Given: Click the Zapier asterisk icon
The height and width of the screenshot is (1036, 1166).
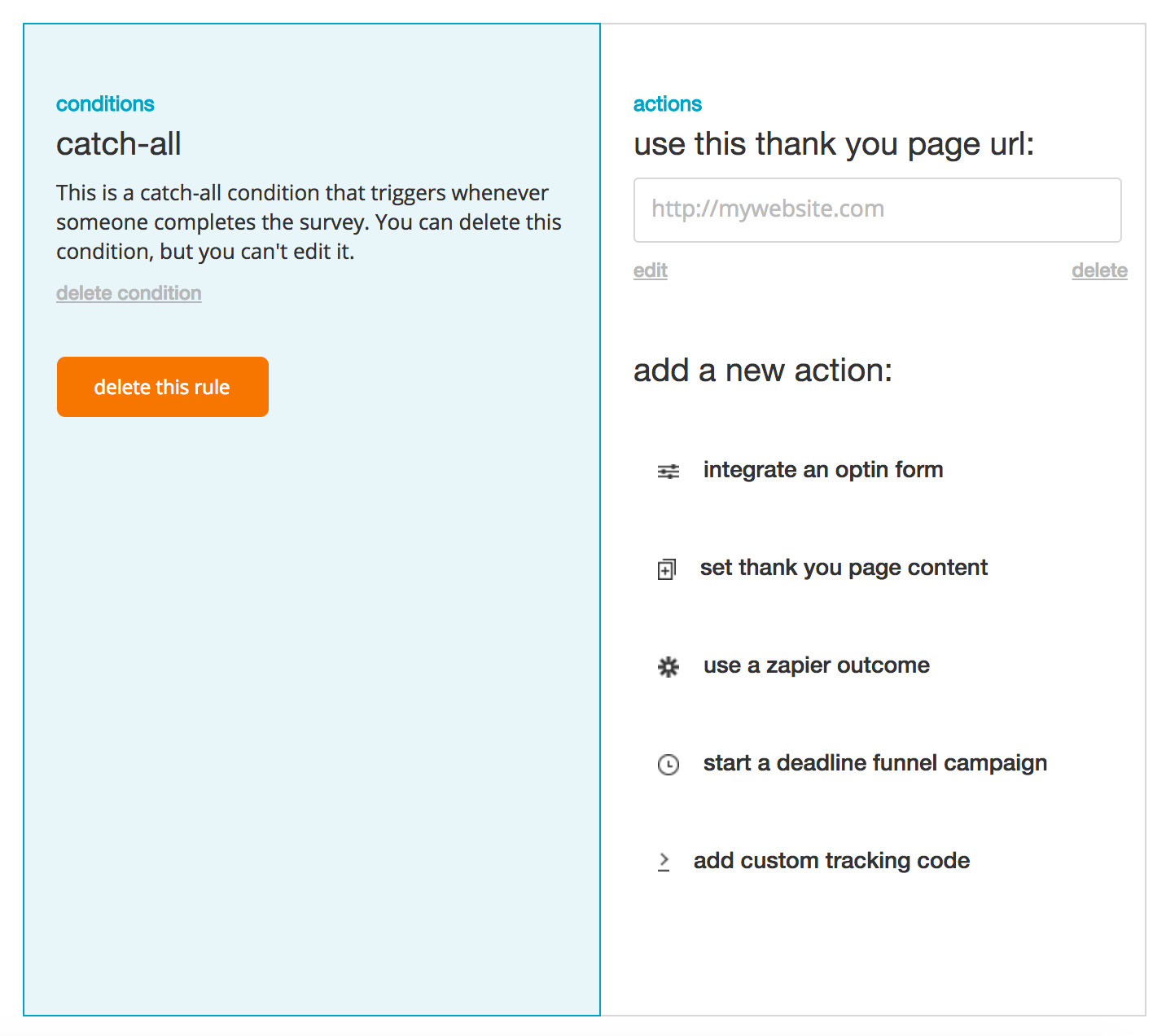Looking at the screenshot, I should 668,667.
